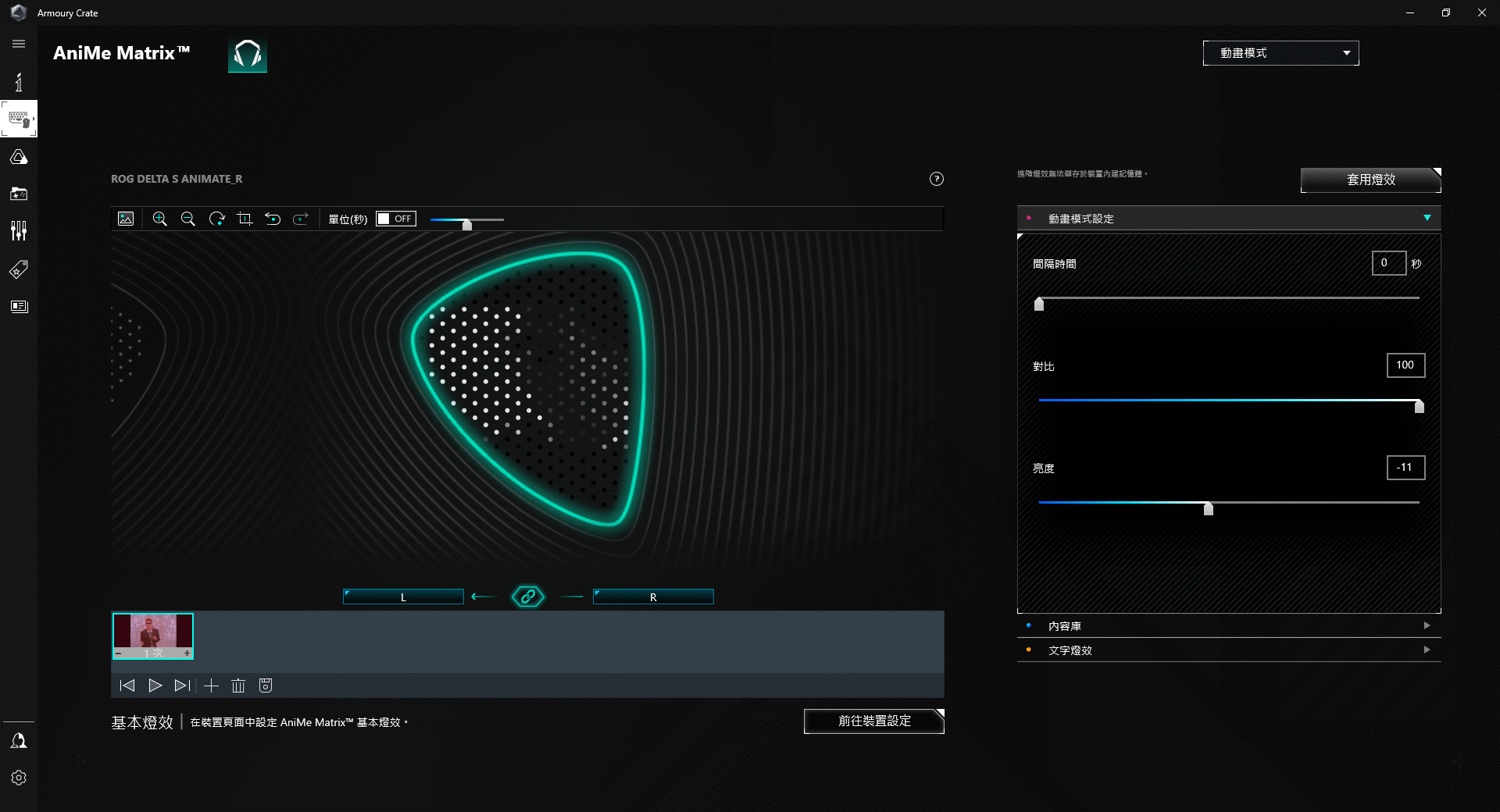
Task: Jump to the next frame
Action: click(x=182, y=686)
